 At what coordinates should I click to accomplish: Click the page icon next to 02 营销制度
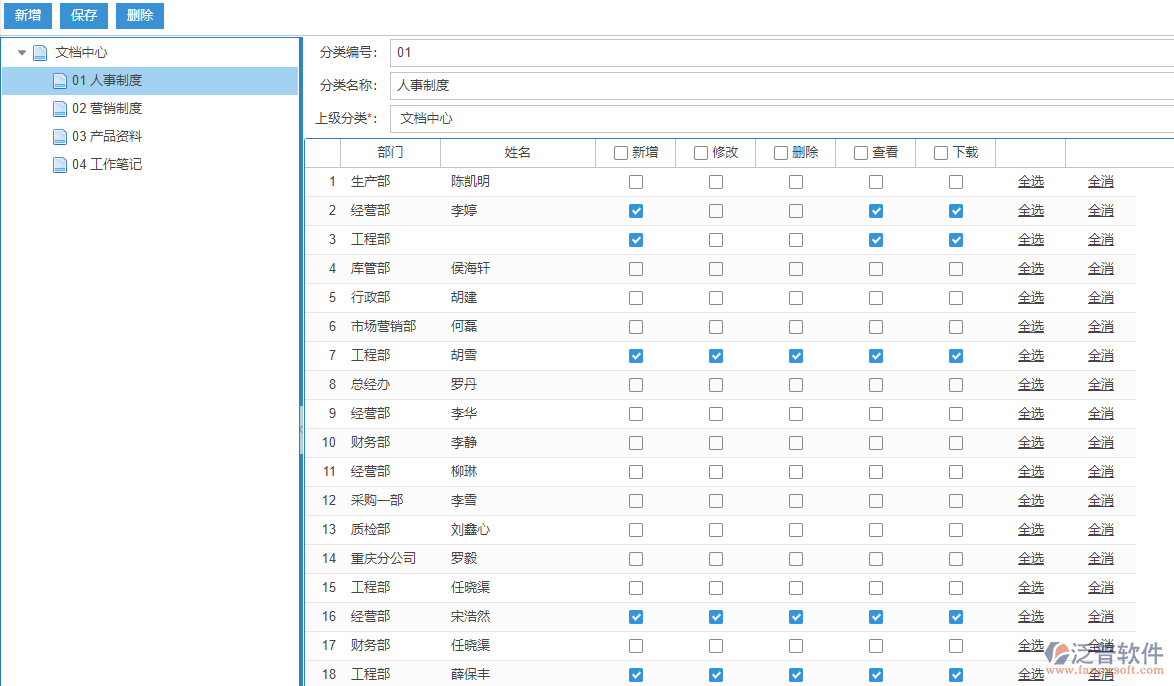tap(59, 108)
